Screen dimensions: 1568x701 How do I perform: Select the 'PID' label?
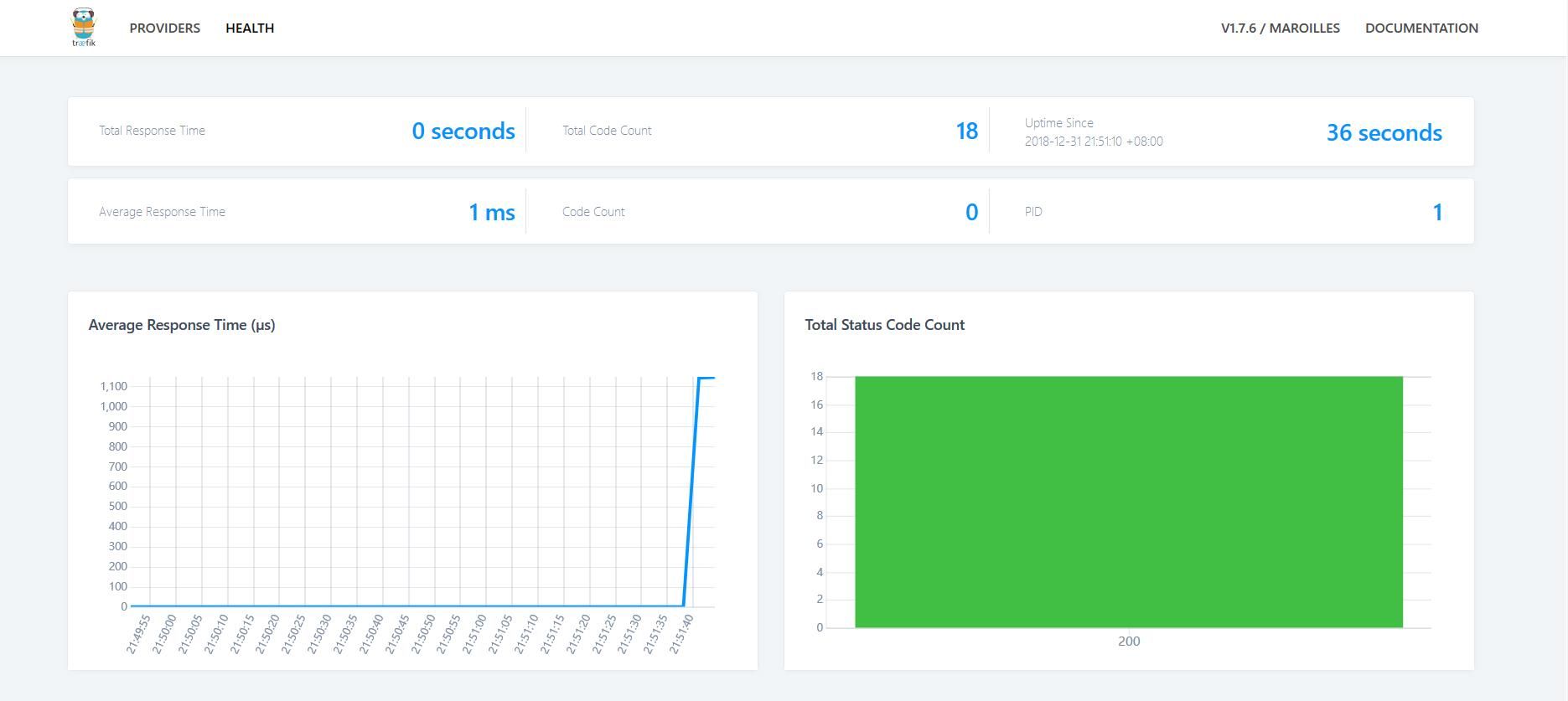coord(1033,212)
